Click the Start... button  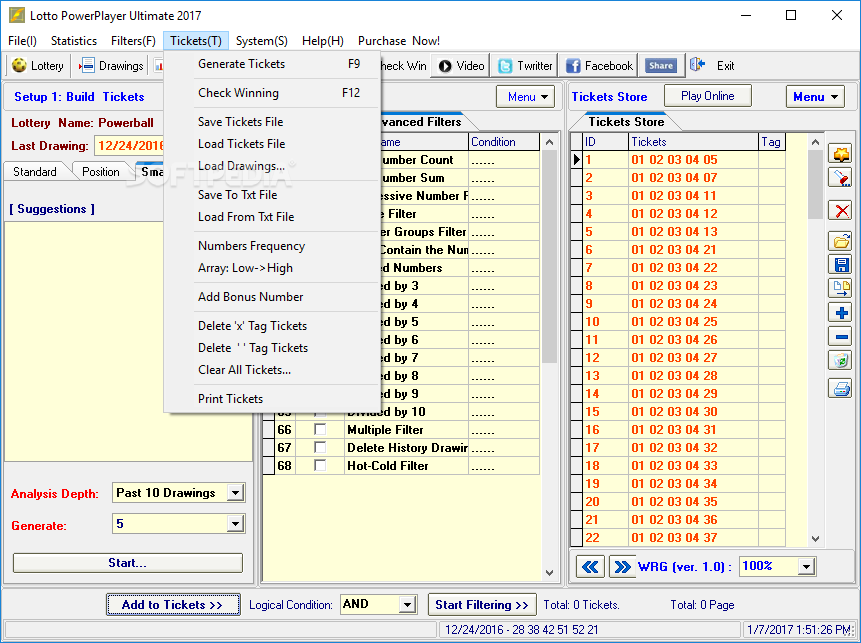coord(127,563)
